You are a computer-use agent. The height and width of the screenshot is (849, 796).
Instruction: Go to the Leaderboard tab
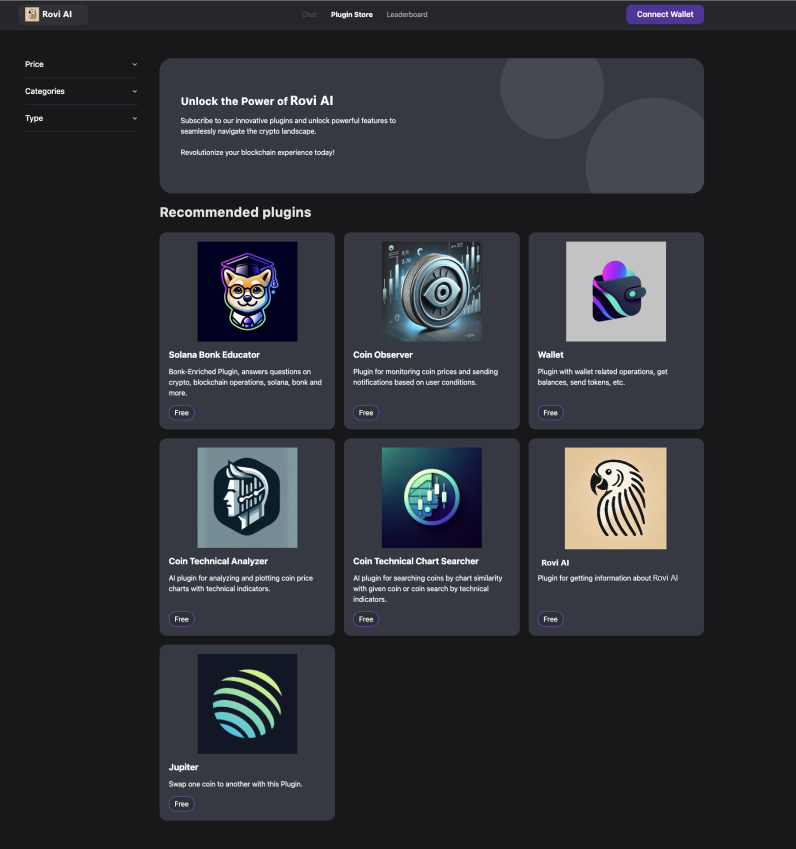point(407,15)
